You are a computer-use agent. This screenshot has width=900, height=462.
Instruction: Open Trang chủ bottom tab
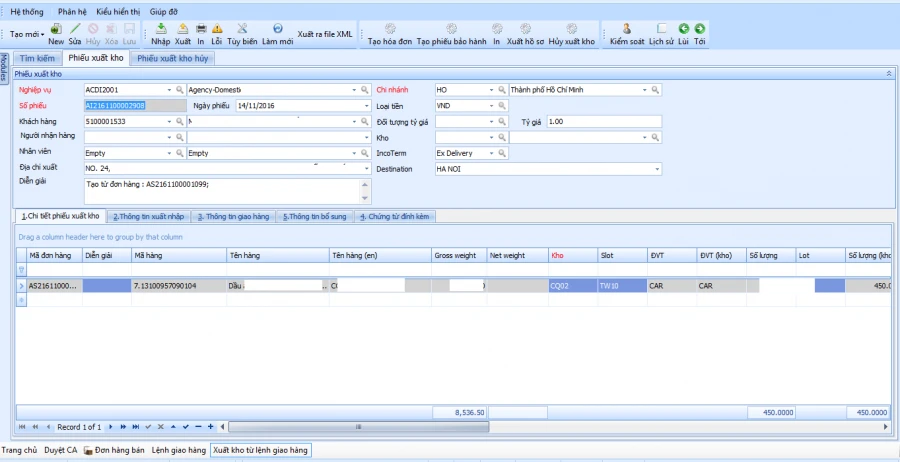pos(20,450)
